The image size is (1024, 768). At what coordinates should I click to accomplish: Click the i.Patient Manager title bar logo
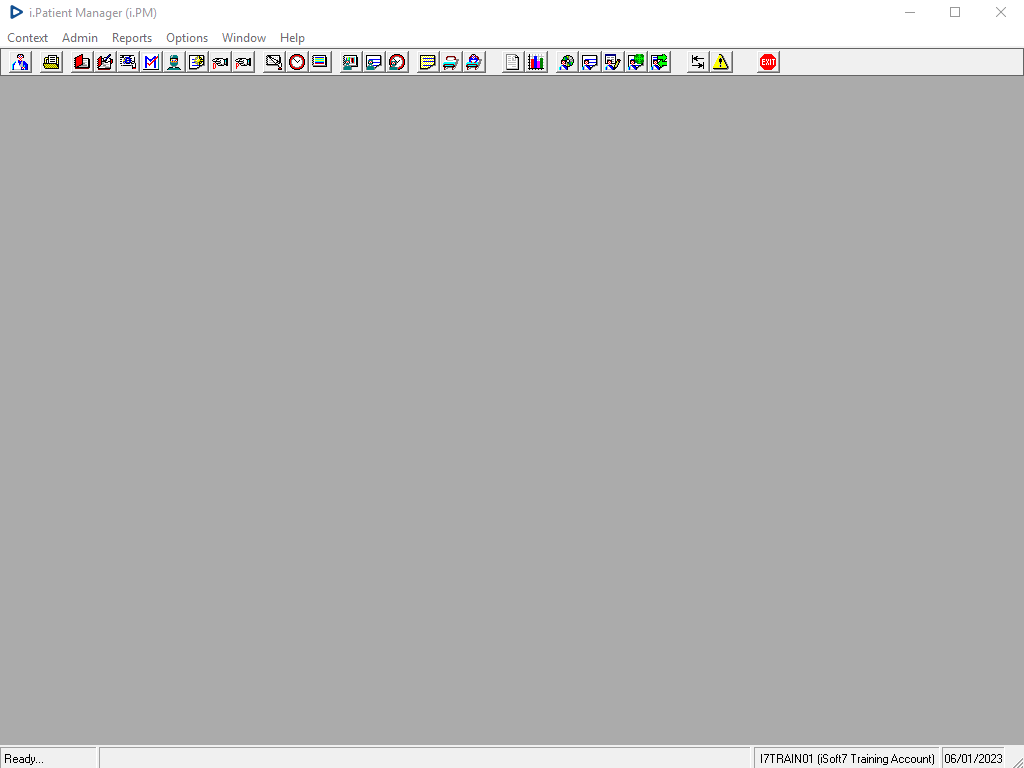16,12
